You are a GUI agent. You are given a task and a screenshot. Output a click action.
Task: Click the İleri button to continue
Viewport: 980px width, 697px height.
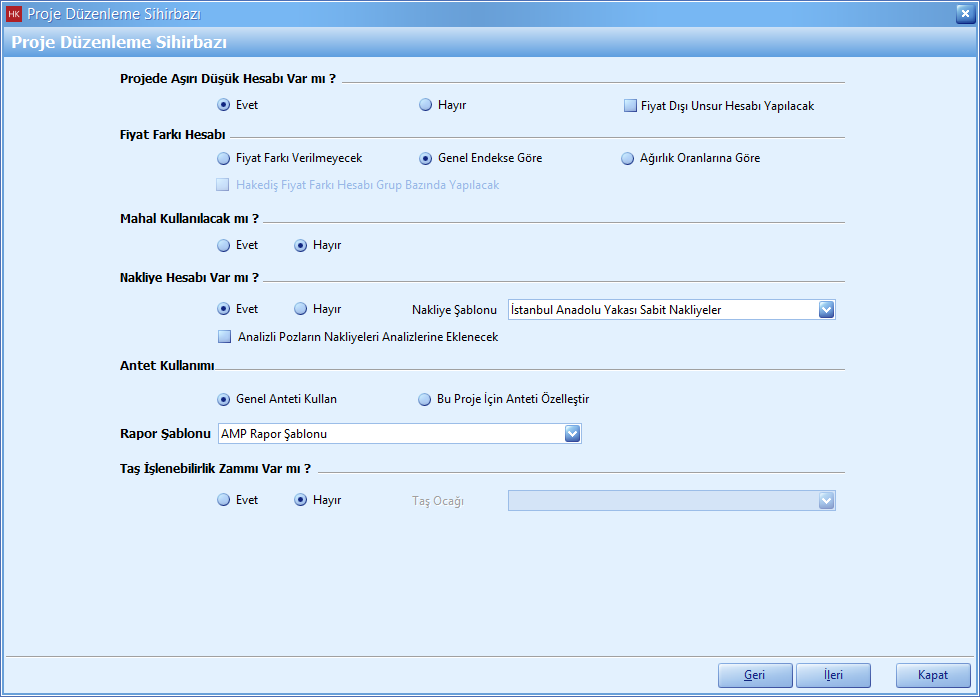(832, 675)
